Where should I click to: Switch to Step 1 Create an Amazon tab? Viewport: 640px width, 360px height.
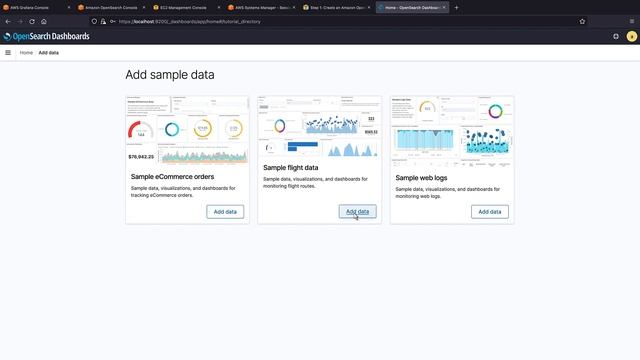pos(336,7)
